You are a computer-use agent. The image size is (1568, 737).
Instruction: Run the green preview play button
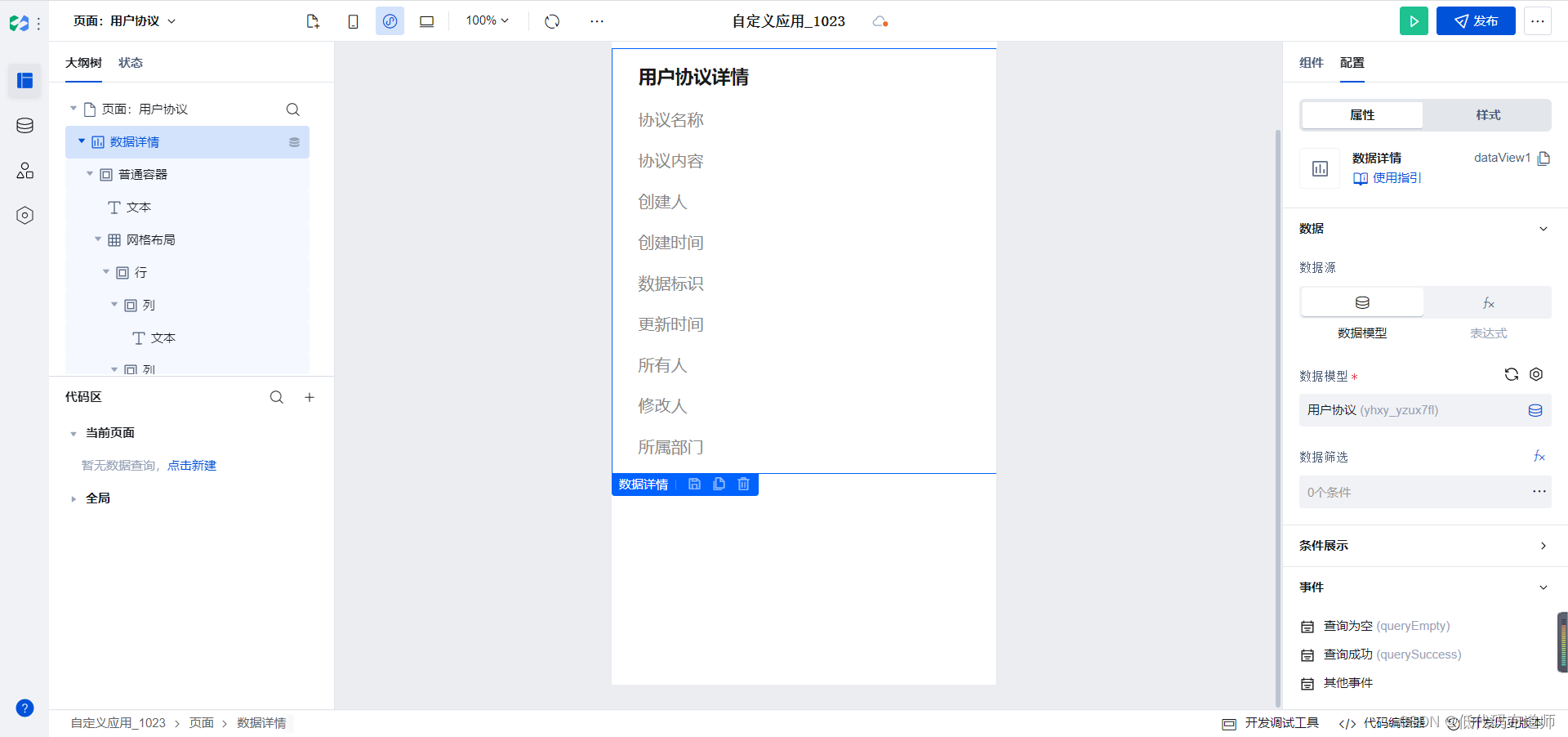click(x=1414, y=21)
